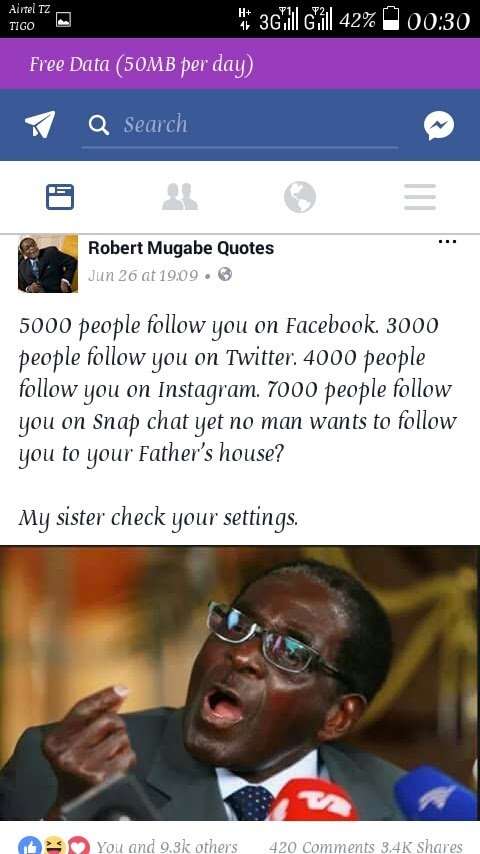Viewport: 480px width, 854px height.
Task: Open the hamburger menu tab
Action: pyautogui.click(x=420, y=197)
